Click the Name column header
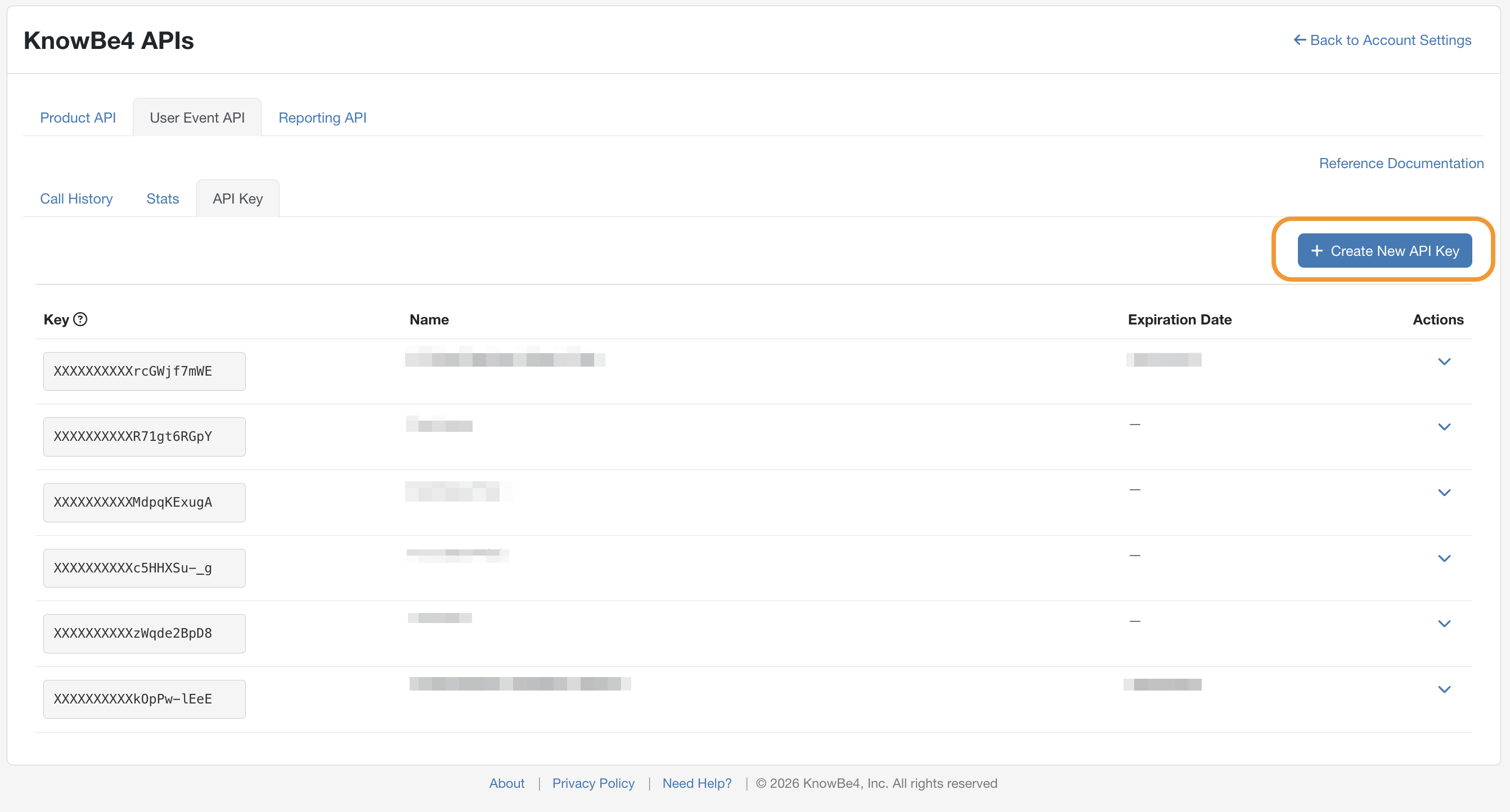This screenshot has width=1510, height=812. (429, 319)
